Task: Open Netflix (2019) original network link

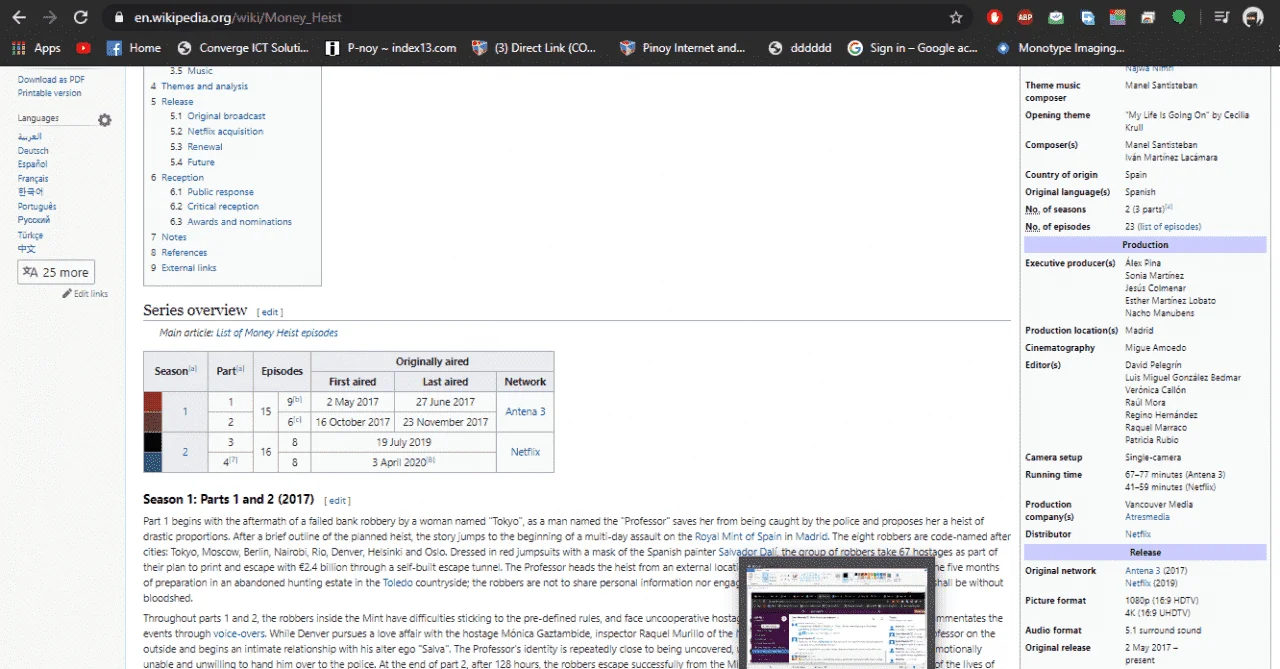Action: click(x=1138, y=583)
